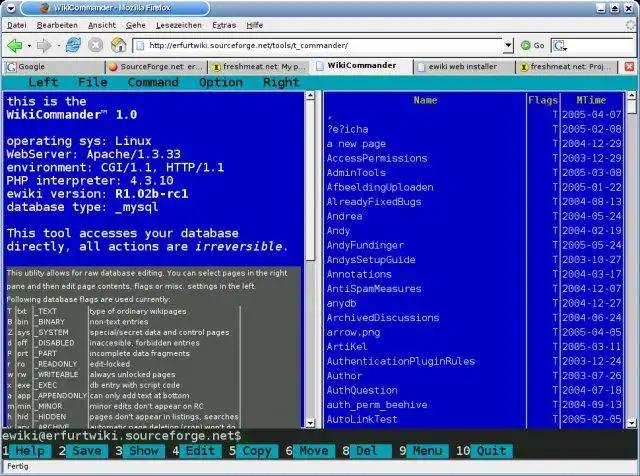Image resolution: width=640 pixels, height=476 pixels.
Task: Open the Ansicht menu
Action: click(102, 25)
